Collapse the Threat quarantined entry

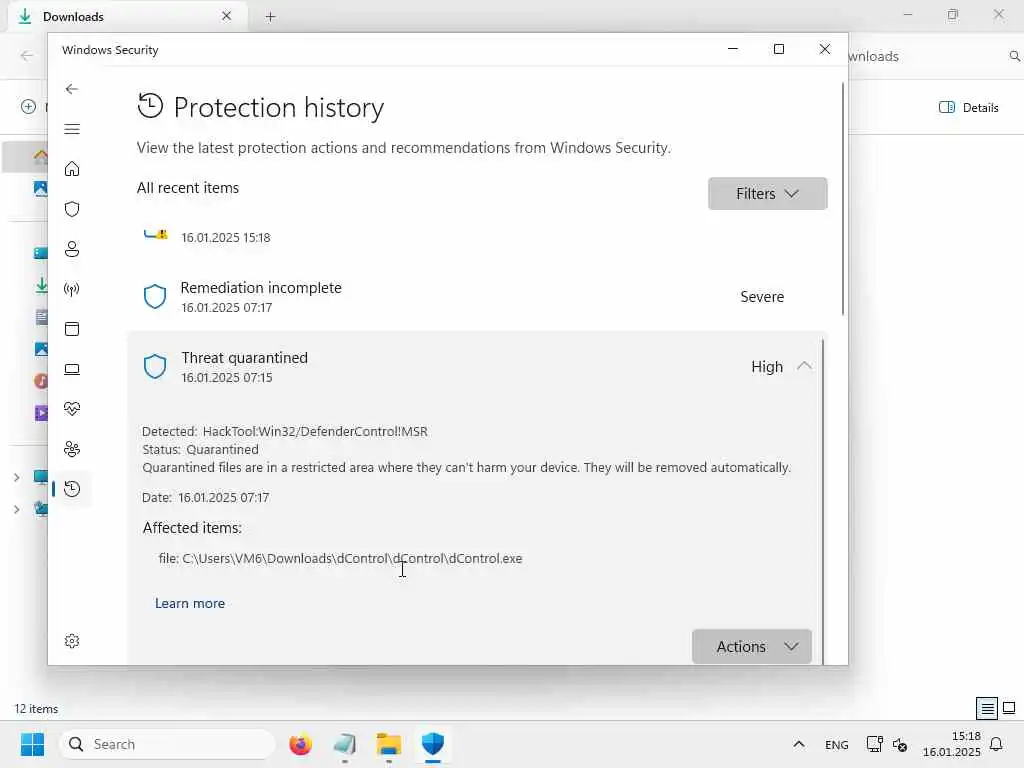pyautogui.click(x=804, y=366)
